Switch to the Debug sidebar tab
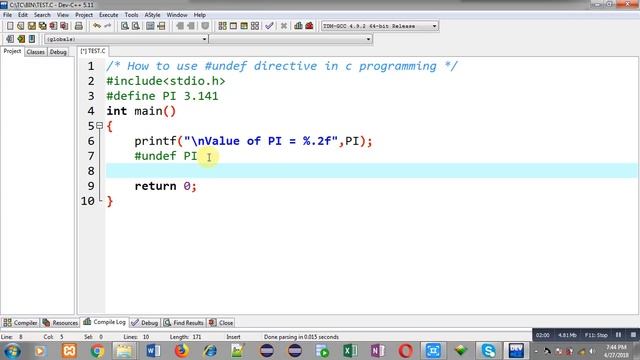Image resolution: width=640 pixels, height=360 pixels. coord(58,52)
